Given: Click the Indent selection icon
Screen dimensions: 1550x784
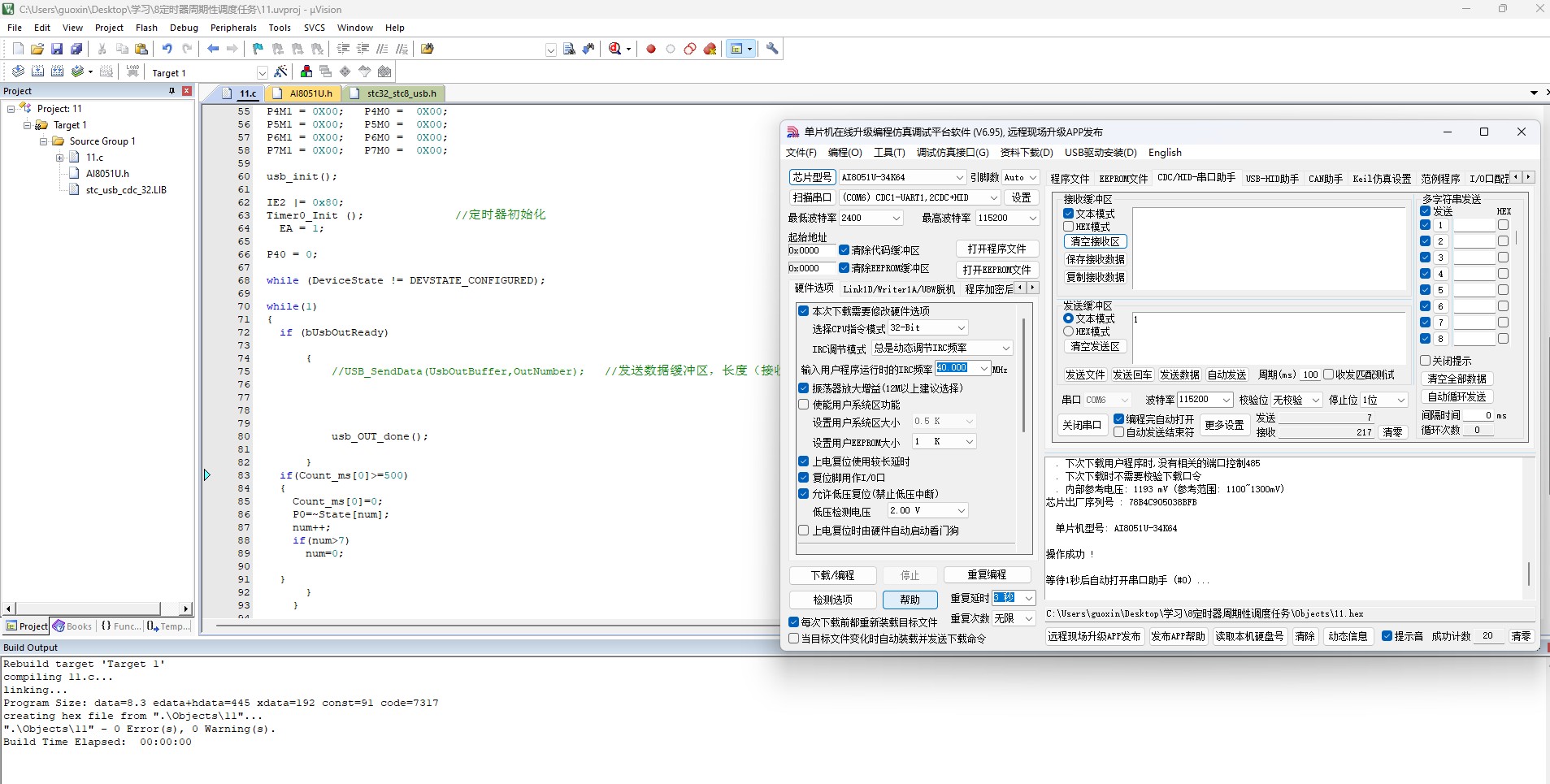Looking at the screenshot, I should pos(343,49).
